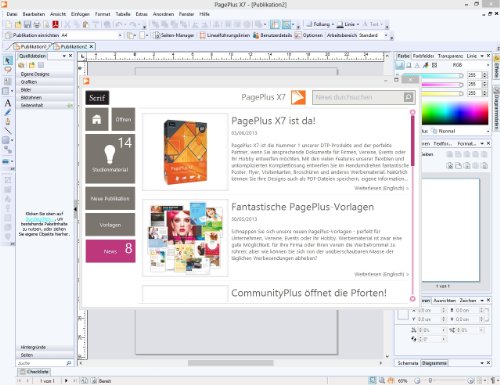Select the Pointer tool in left toolbar

pos(7,60)
